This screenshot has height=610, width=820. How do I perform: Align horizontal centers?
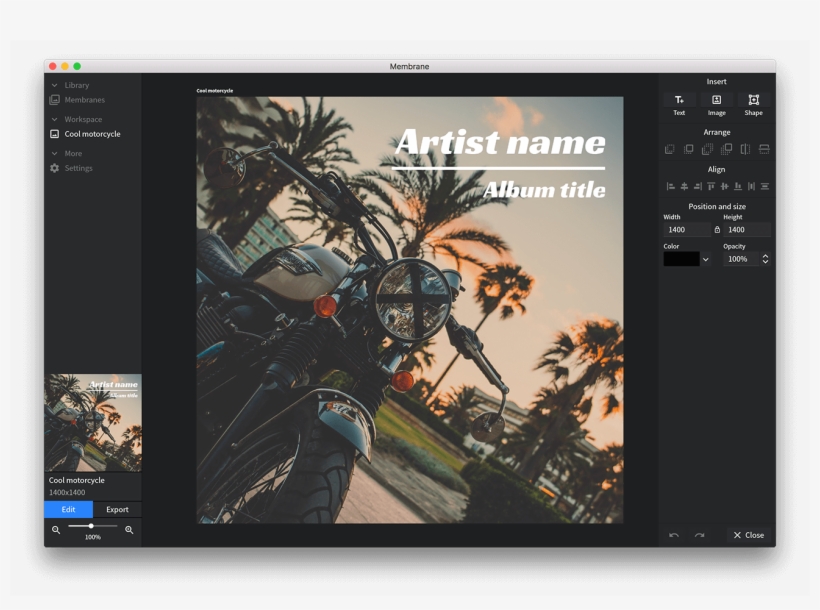tap(684, 186)
